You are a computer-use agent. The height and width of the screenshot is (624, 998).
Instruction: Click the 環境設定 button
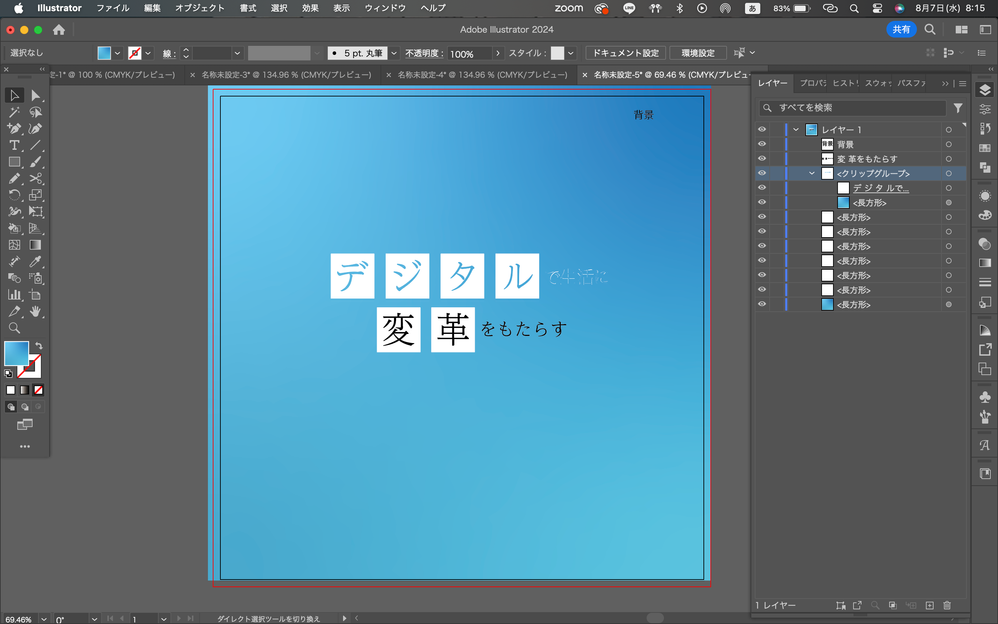pyautogui.click(x=698, y=53)
